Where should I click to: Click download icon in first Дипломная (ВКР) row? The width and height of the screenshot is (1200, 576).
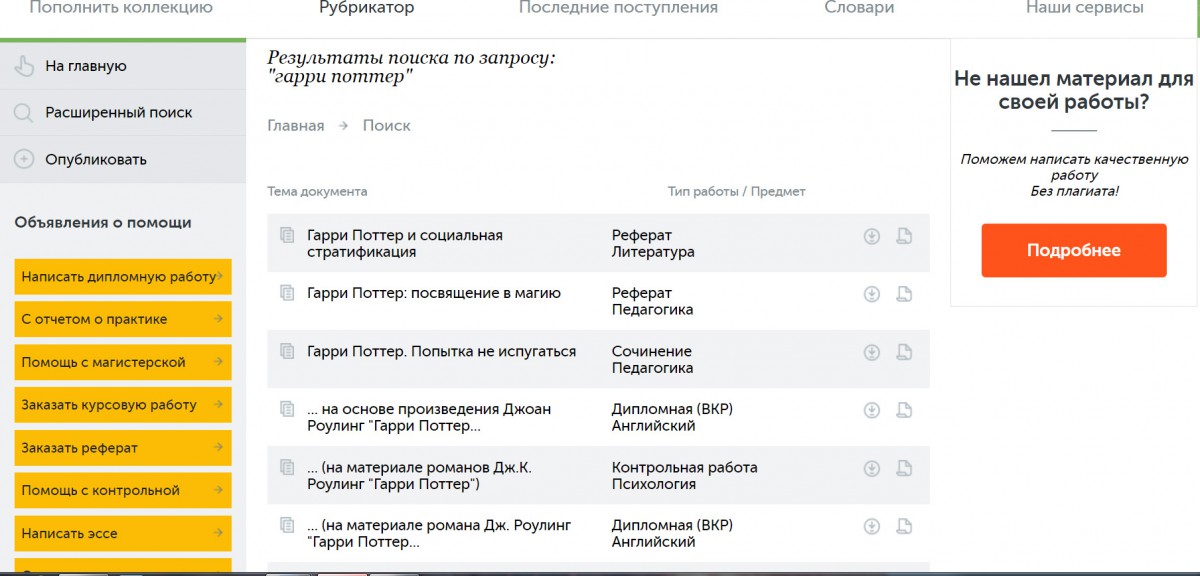(872, 410)
